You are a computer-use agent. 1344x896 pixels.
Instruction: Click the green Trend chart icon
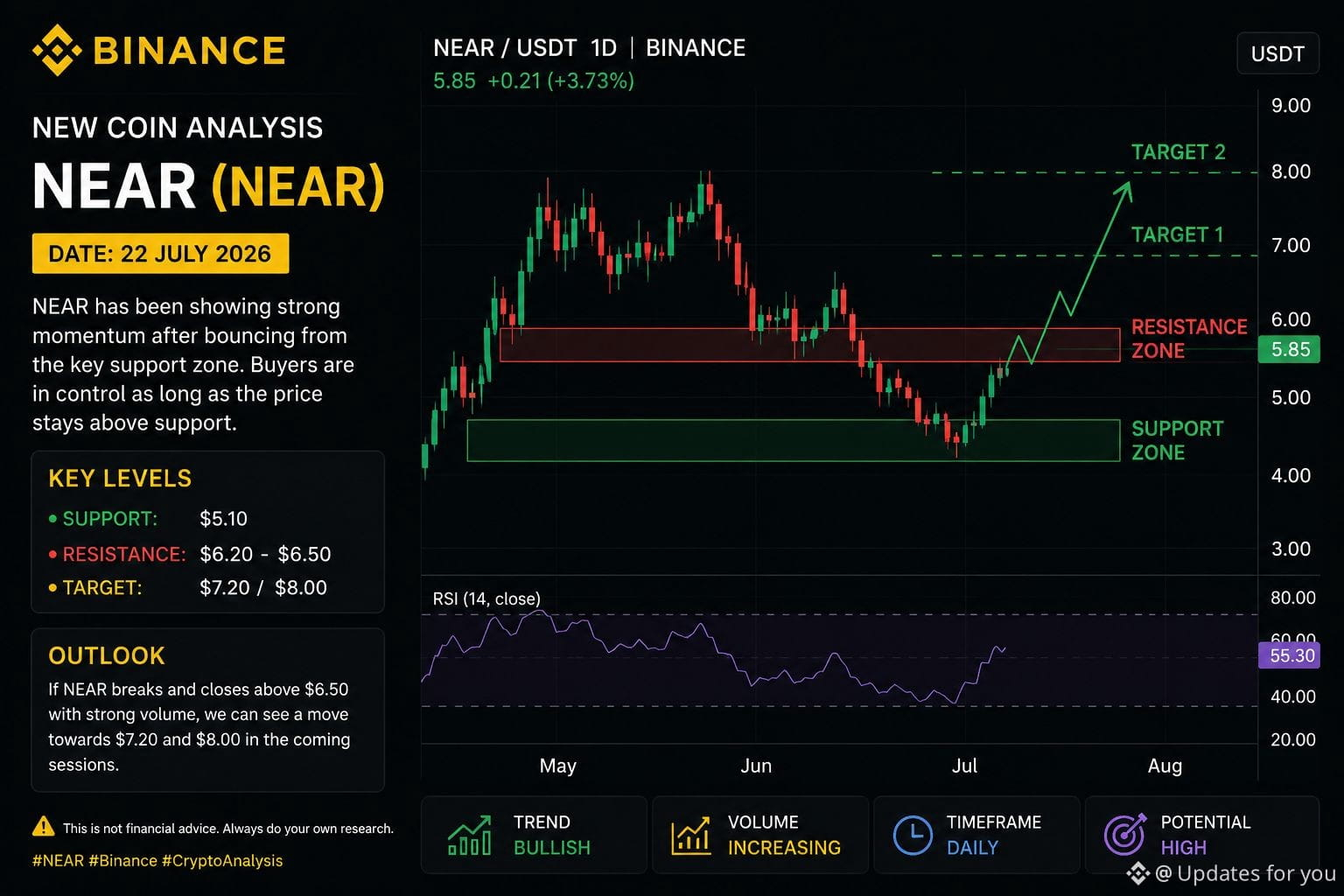470,835
